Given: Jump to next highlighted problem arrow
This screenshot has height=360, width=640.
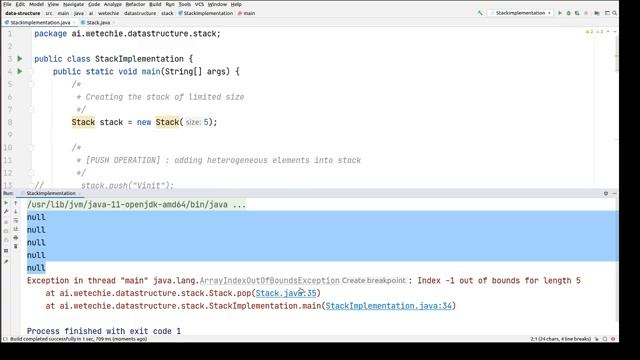Looking at the screenshot, I should pyautogui.click(x=614, y=31).
